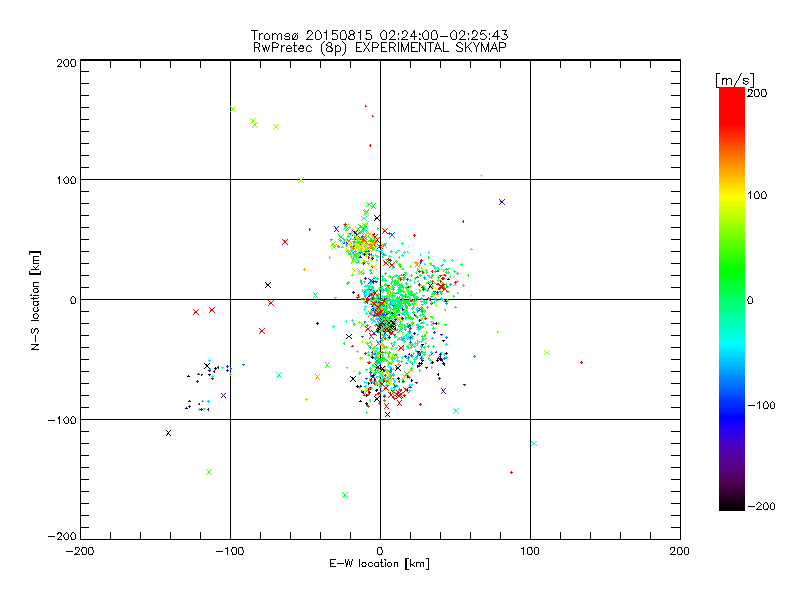This screenshot has width=800, height=600.
Task: Click the '[m/s]' colorbar unit label
Action: pos(735,80)
